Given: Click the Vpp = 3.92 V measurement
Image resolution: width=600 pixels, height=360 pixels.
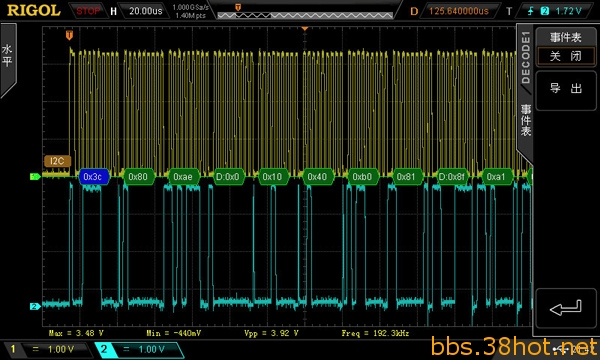Looking at the screenshot, I should tap(271, 333).
